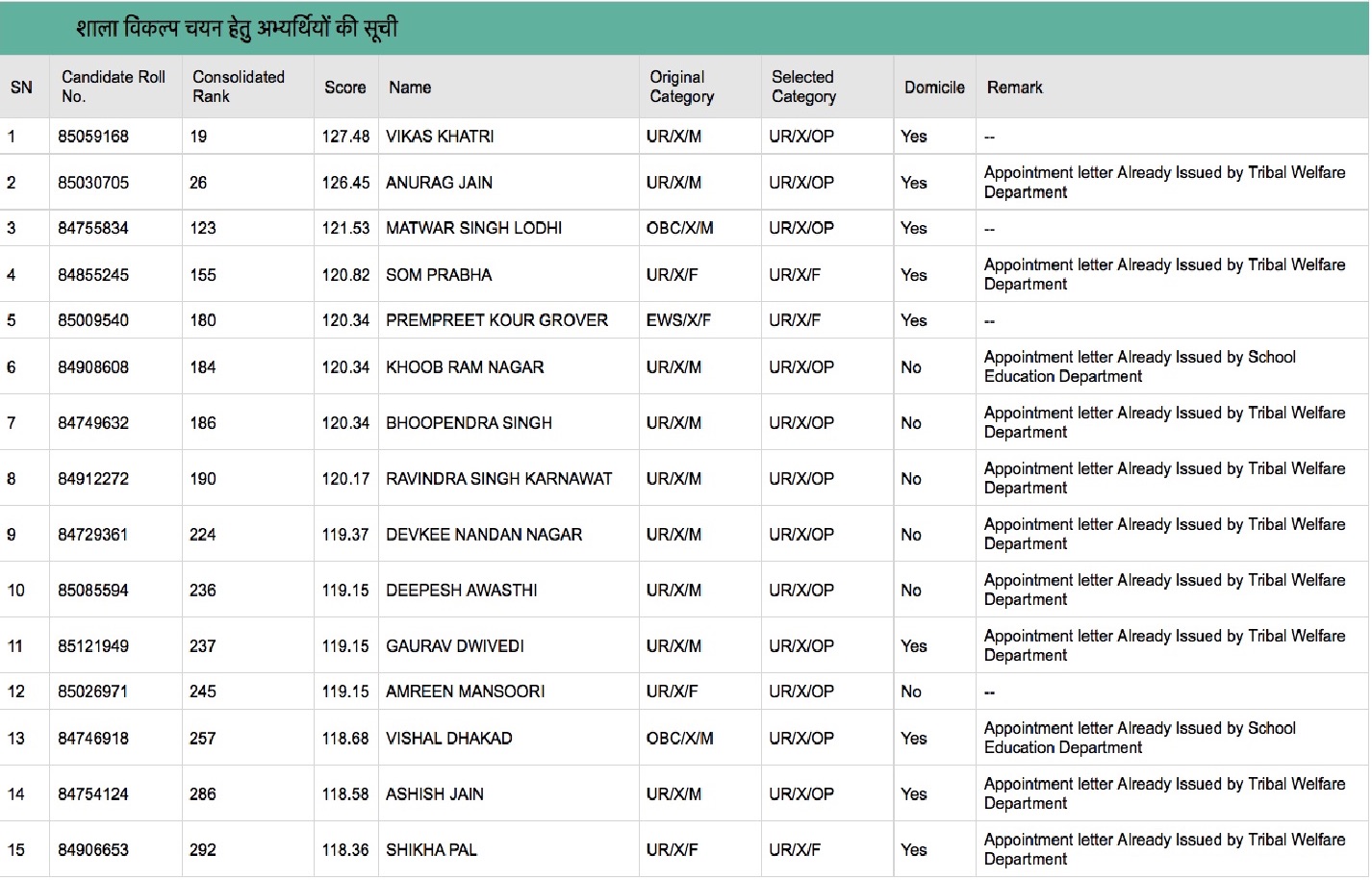
Task: Select the name BHOOPENDRA SINGH
Action: pyautogui.click(x=469, y=423)
